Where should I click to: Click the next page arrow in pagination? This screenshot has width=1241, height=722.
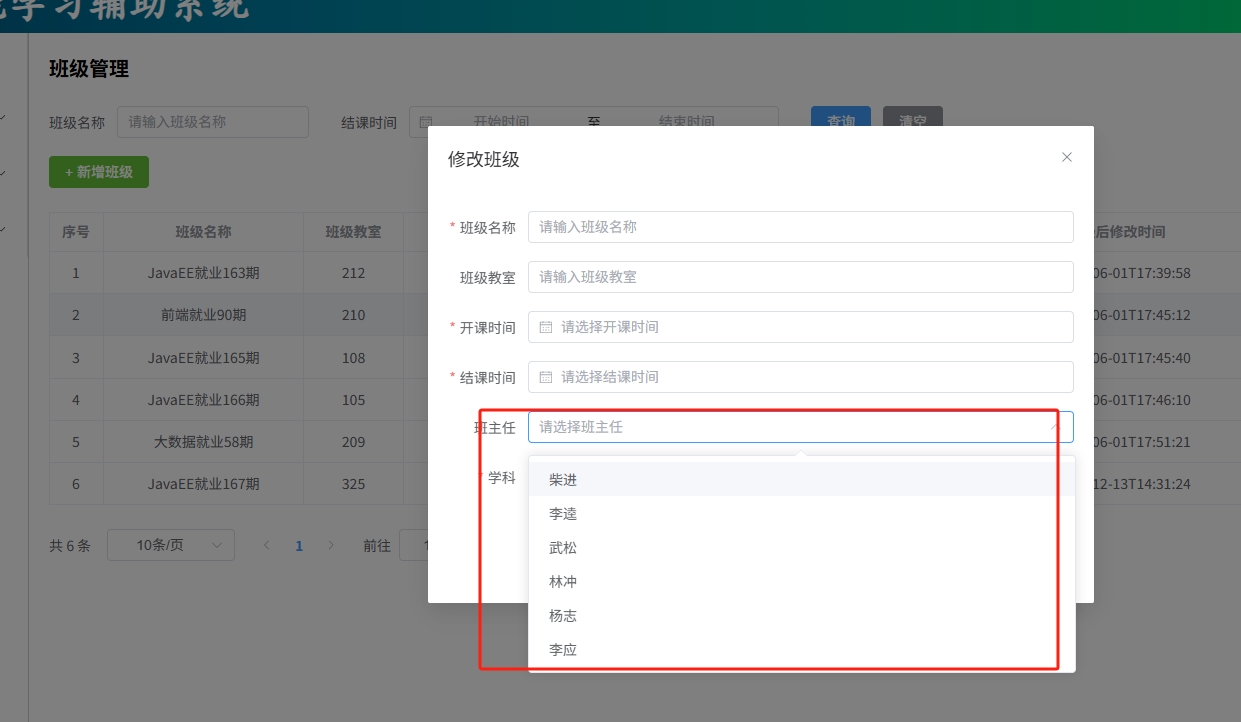pyautogui.click(x=331, y=545)
